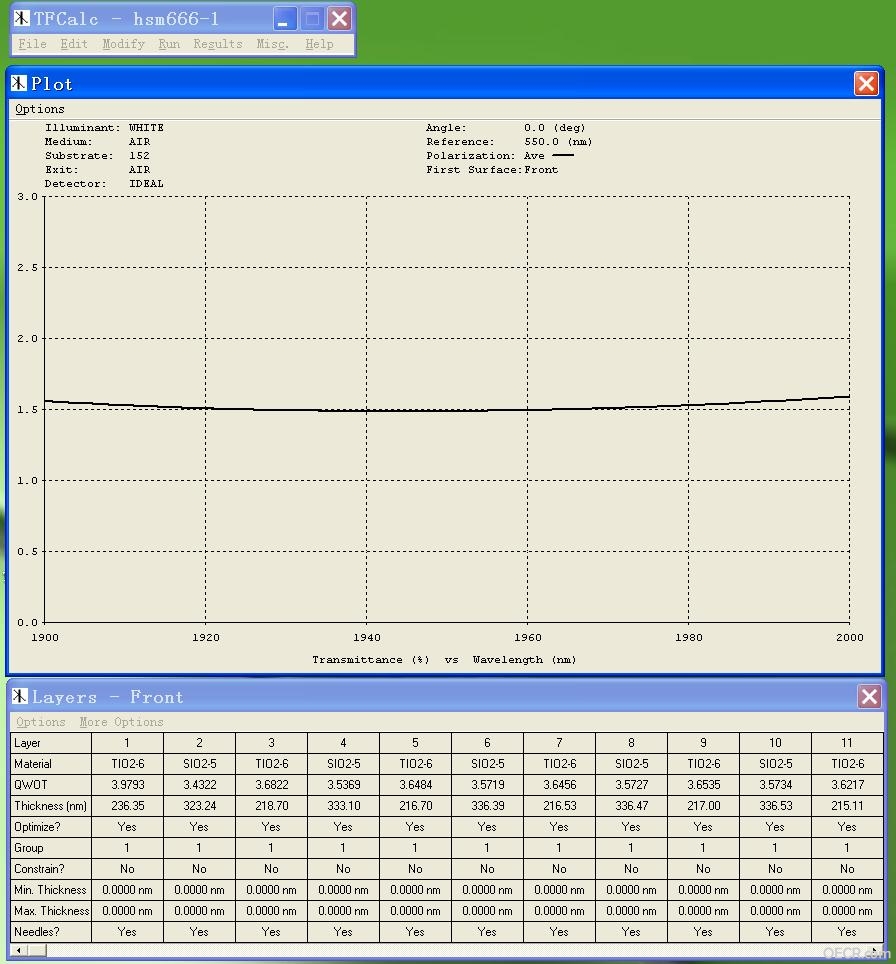Open the Modify menu
This screenshot has width=896, height=964.
[124, 44]
